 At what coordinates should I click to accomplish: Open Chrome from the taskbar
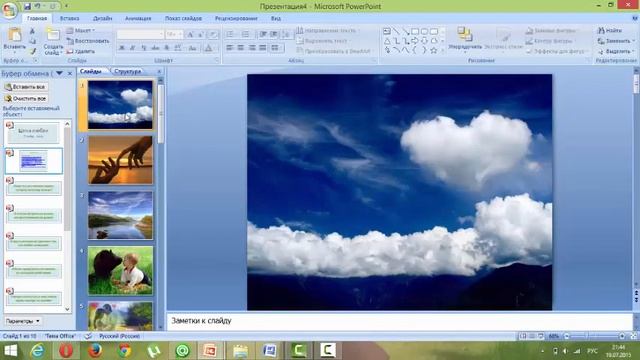coord(124,351)
